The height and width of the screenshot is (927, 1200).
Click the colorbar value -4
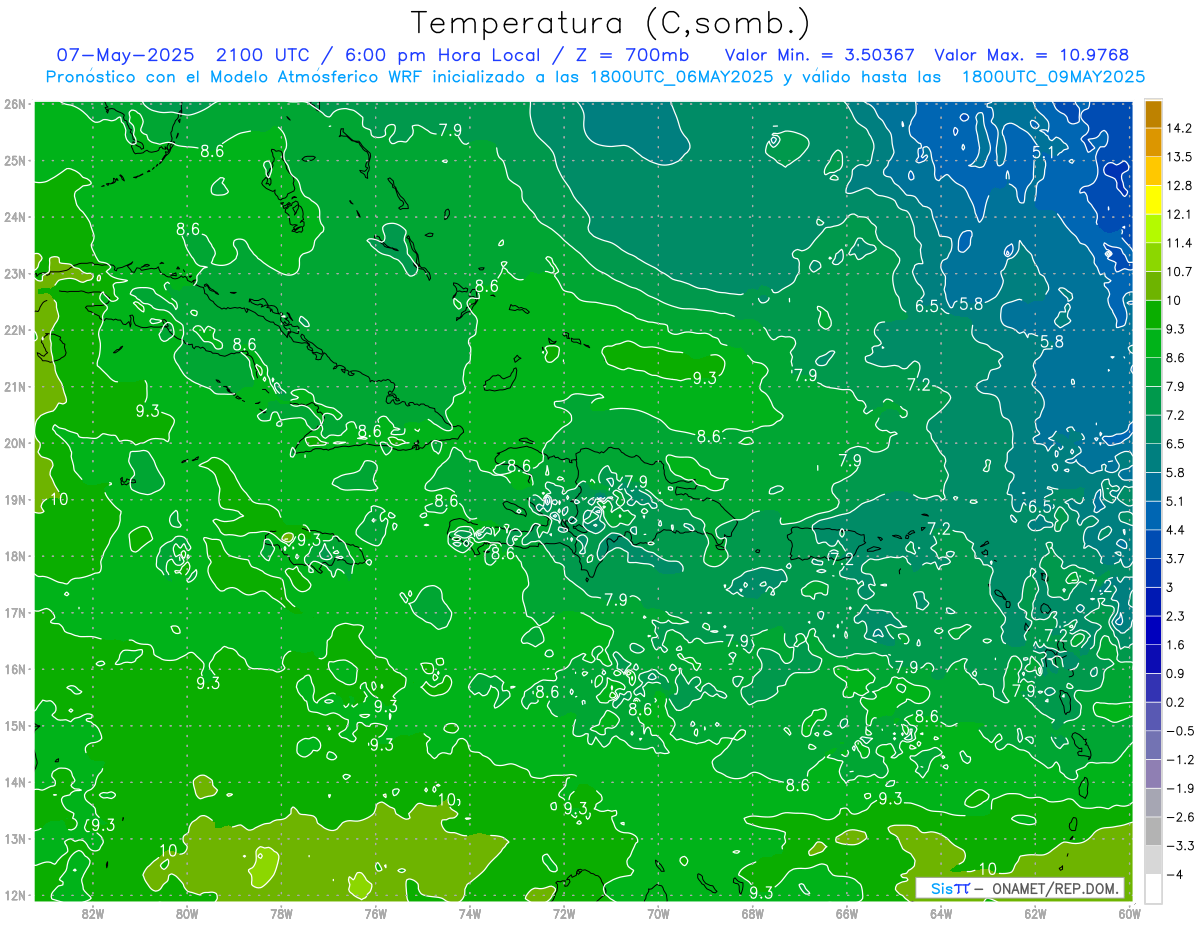(1174, 873)
